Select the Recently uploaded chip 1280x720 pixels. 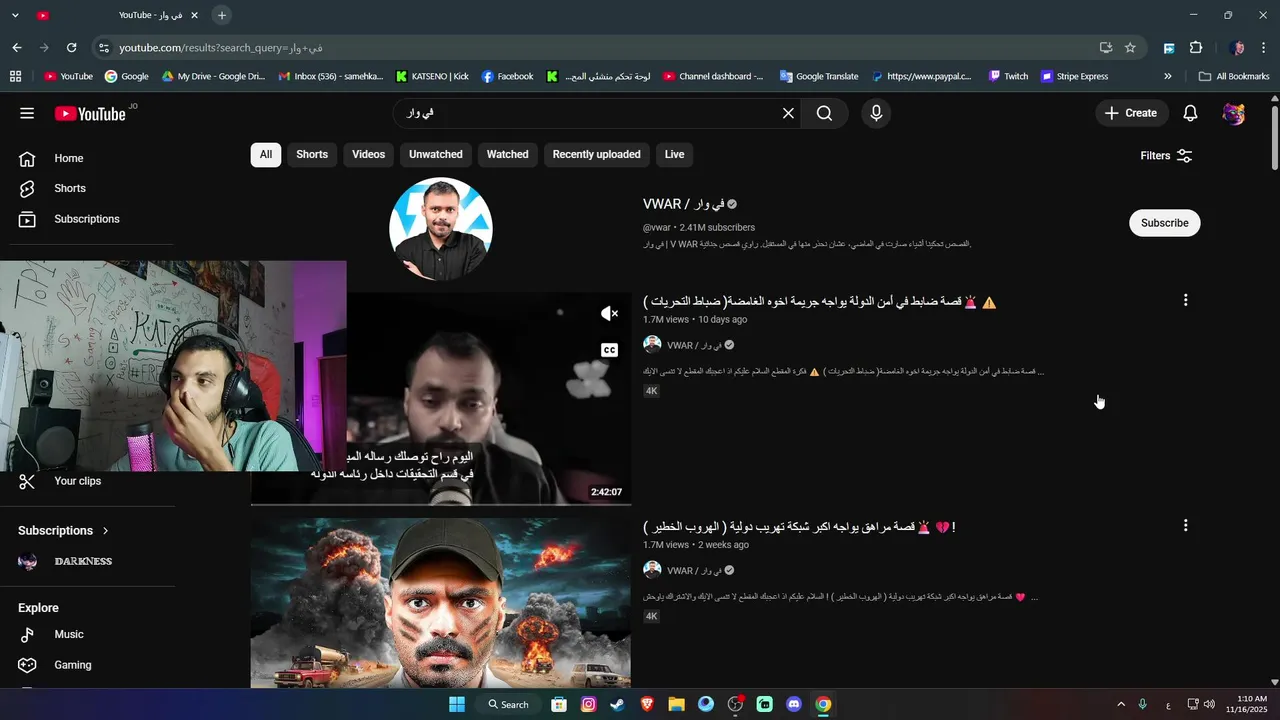[x=596, y=154]
